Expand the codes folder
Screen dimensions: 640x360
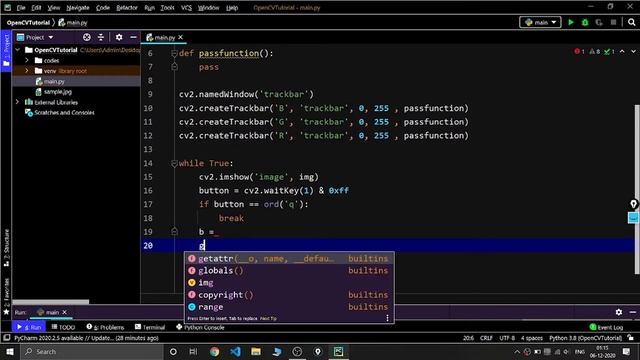[x=27, y=60]
